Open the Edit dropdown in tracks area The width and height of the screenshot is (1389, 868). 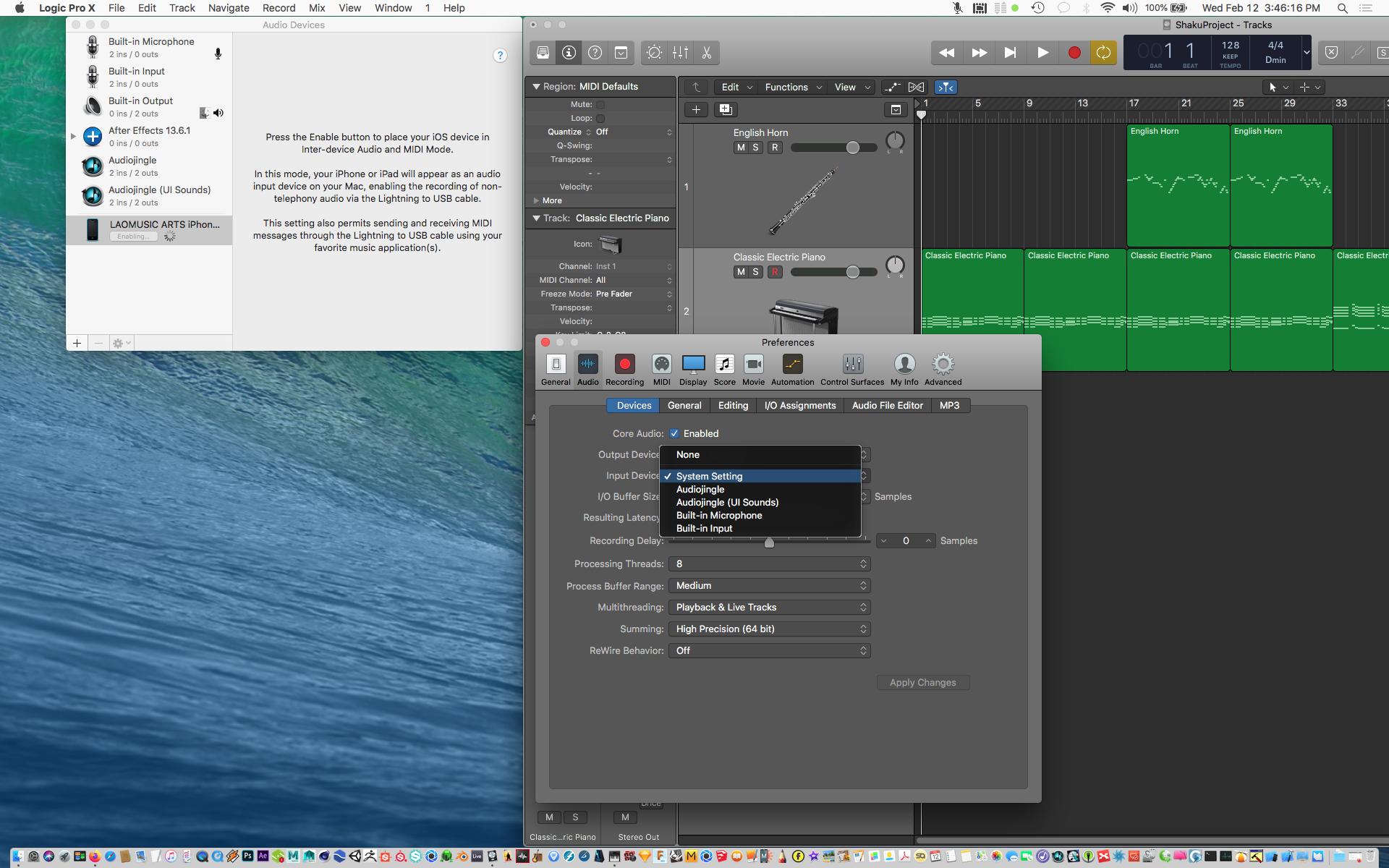[x=736, y=87]
